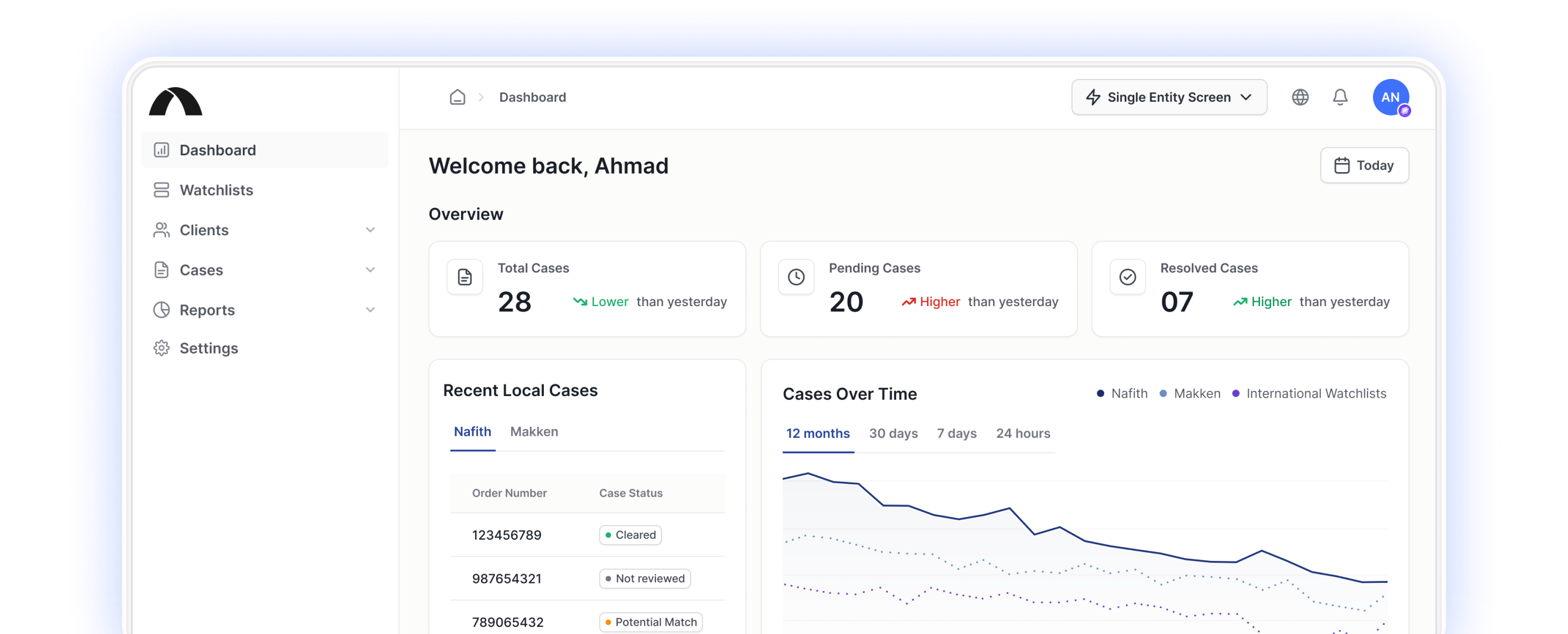This screenshot has width=1568, height=634.
Task: Open the AN user avatar menu
Action: coord(1391,97)
